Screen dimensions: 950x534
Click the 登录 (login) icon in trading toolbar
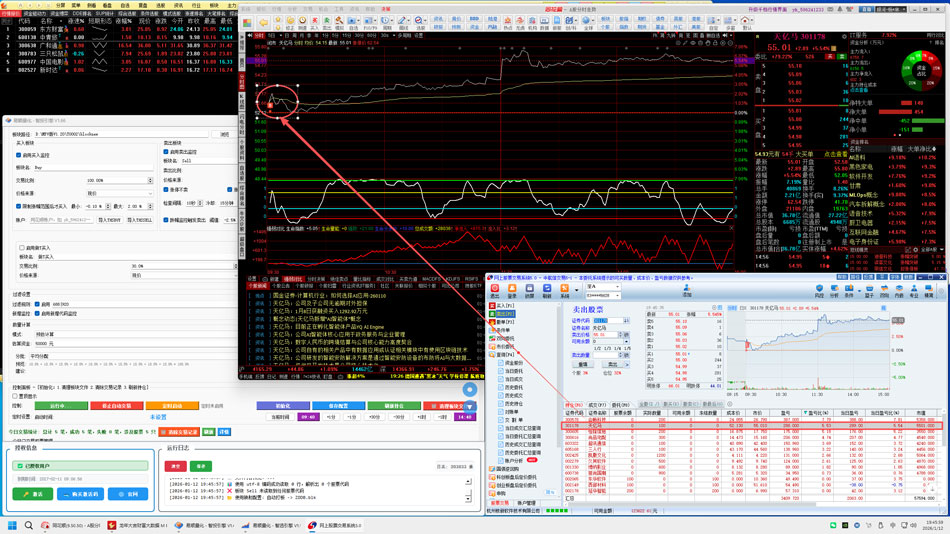click(x=512, y=289)
